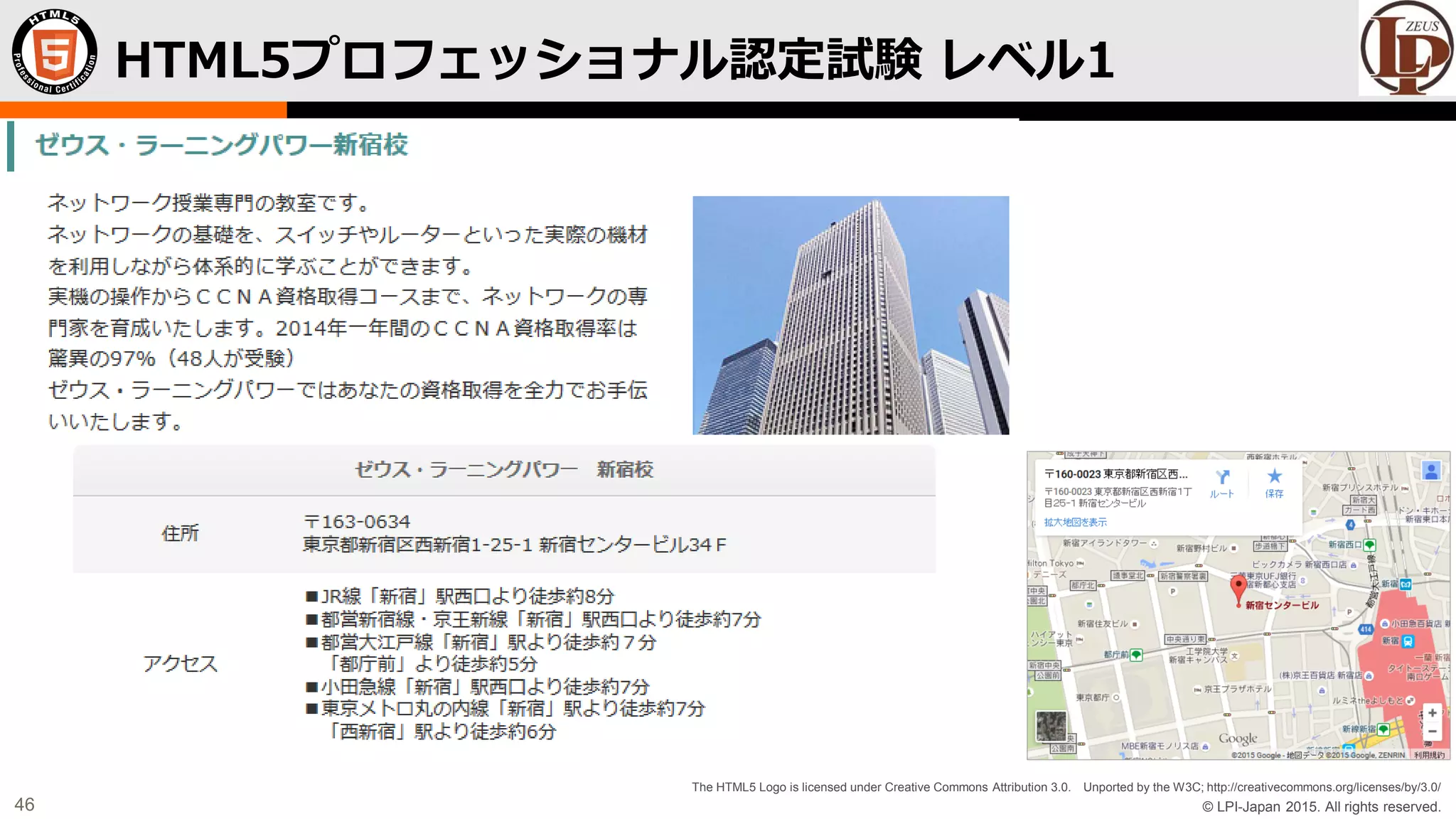Click the skyscraper building photo
Viewport: 1456px width, 819px height.
850,315
